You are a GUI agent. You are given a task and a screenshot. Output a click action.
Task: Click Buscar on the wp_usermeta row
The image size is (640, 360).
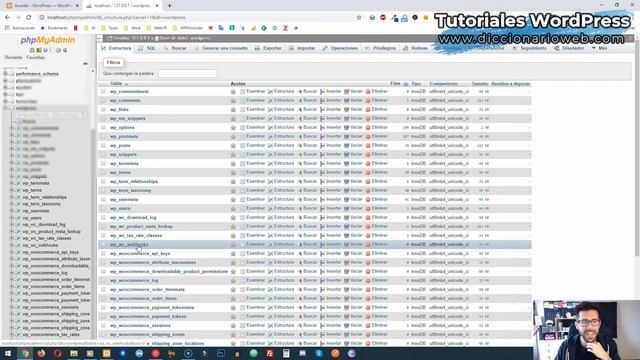tap(307, 199)
